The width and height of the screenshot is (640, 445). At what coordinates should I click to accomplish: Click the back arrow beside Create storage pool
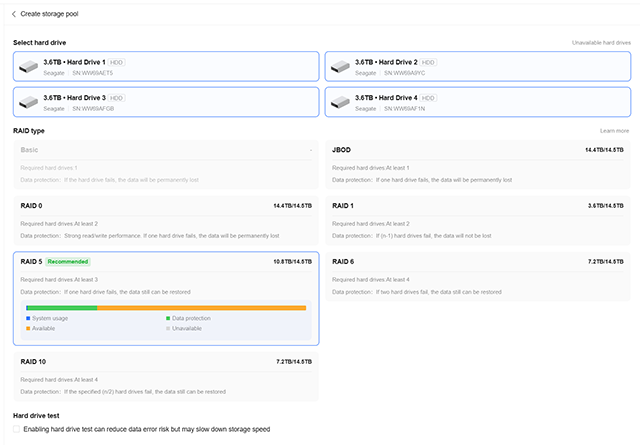[x=14, y=14]
